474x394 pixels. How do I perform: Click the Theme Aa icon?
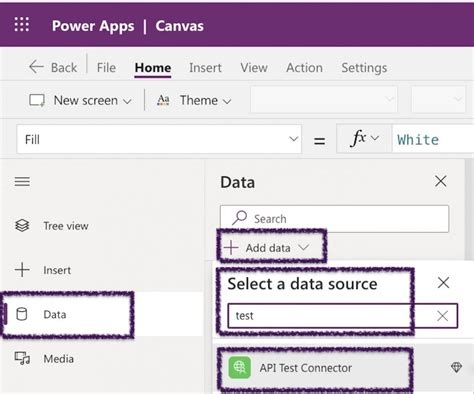(163, 100)
